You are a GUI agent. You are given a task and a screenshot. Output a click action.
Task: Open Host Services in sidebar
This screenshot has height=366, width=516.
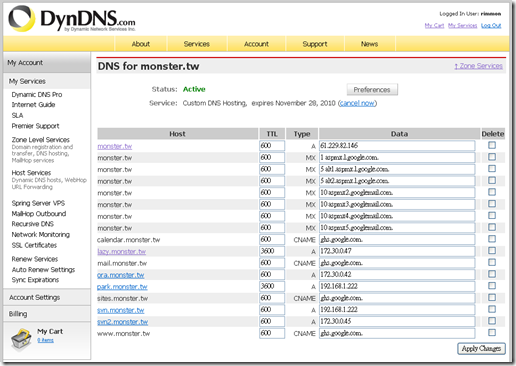pyautogui.click(x=31, y=173)
